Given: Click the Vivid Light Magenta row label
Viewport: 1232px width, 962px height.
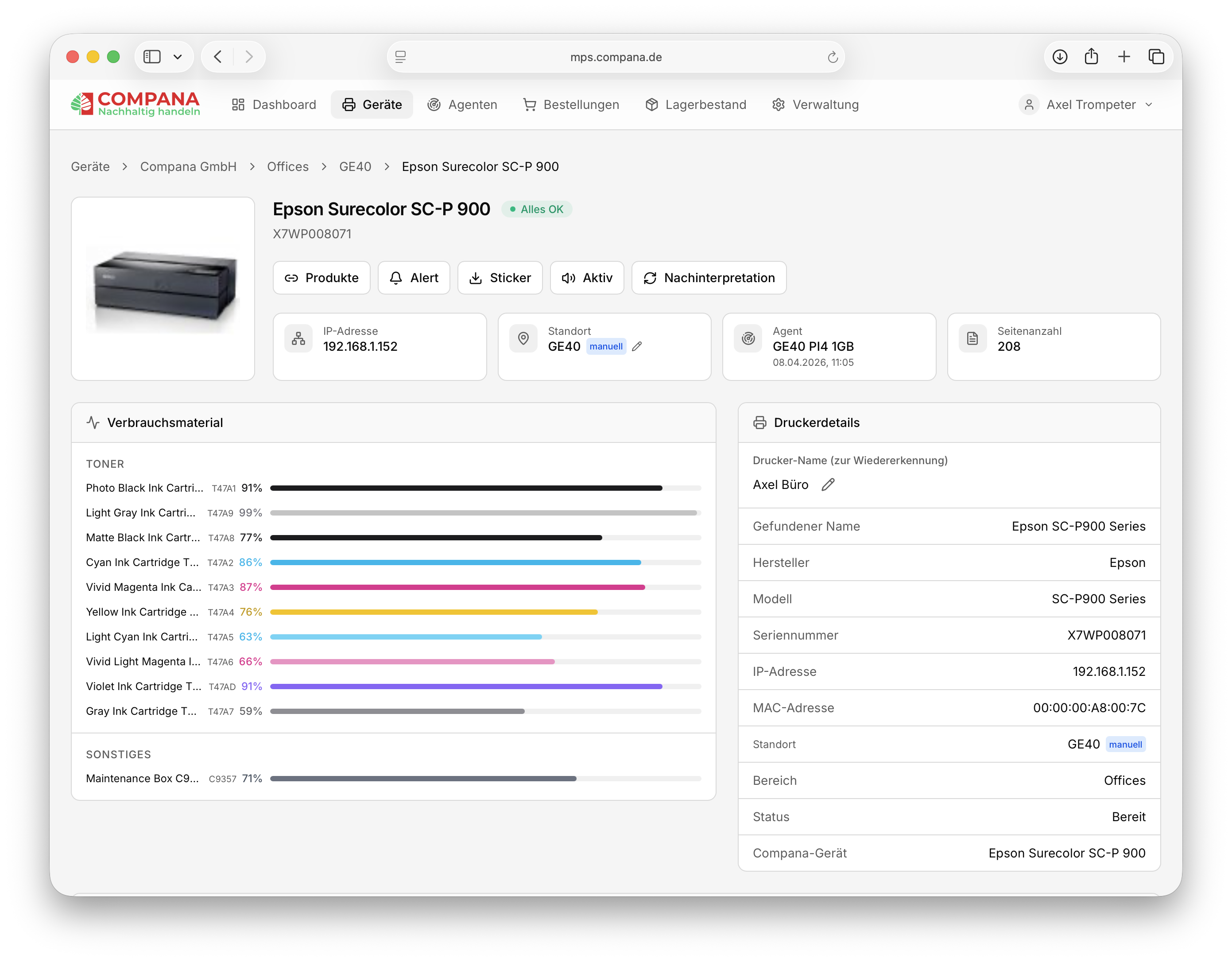Looking at the screenshot, I should pos(143,662).
